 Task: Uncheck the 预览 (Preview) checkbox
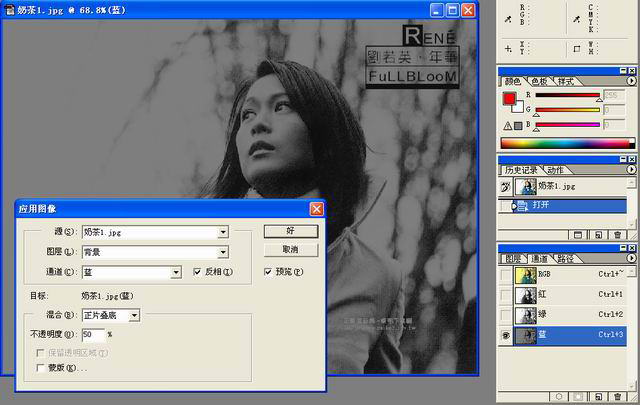[268, 272]
